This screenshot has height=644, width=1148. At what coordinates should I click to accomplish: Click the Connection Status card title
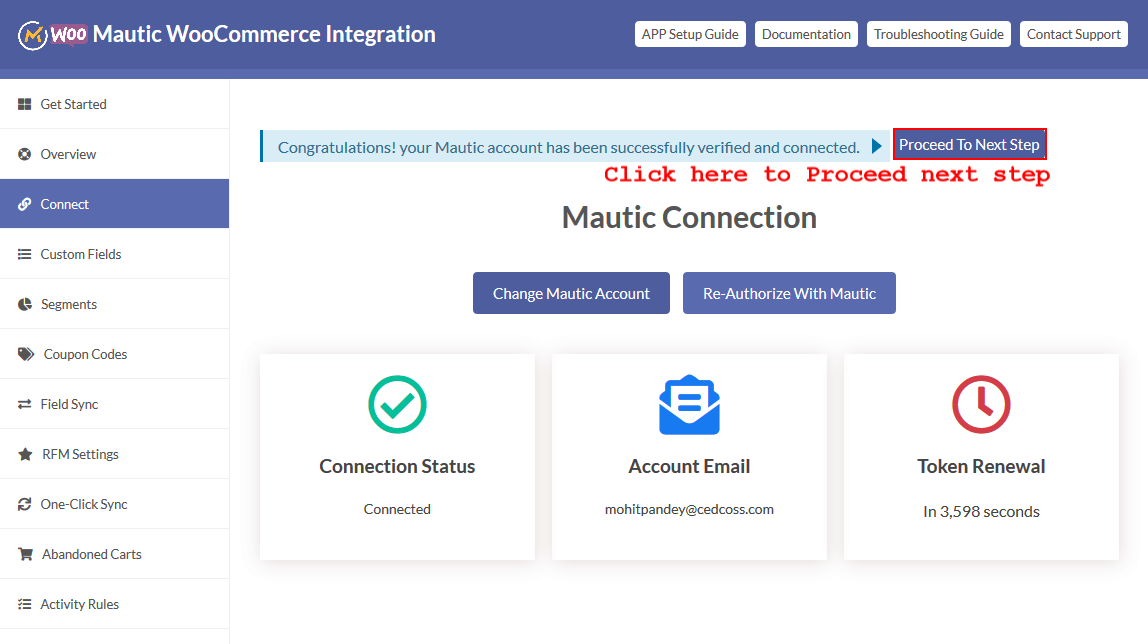tap(397, 466)
